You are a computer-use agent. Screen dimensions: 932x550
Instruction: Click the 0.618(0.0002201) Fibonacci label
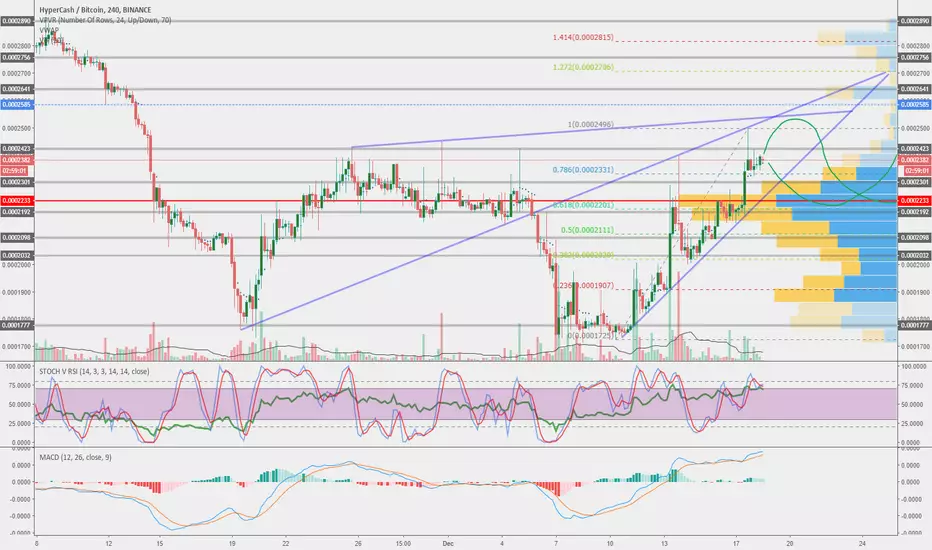pyautogui.click(x=583, y=205)
